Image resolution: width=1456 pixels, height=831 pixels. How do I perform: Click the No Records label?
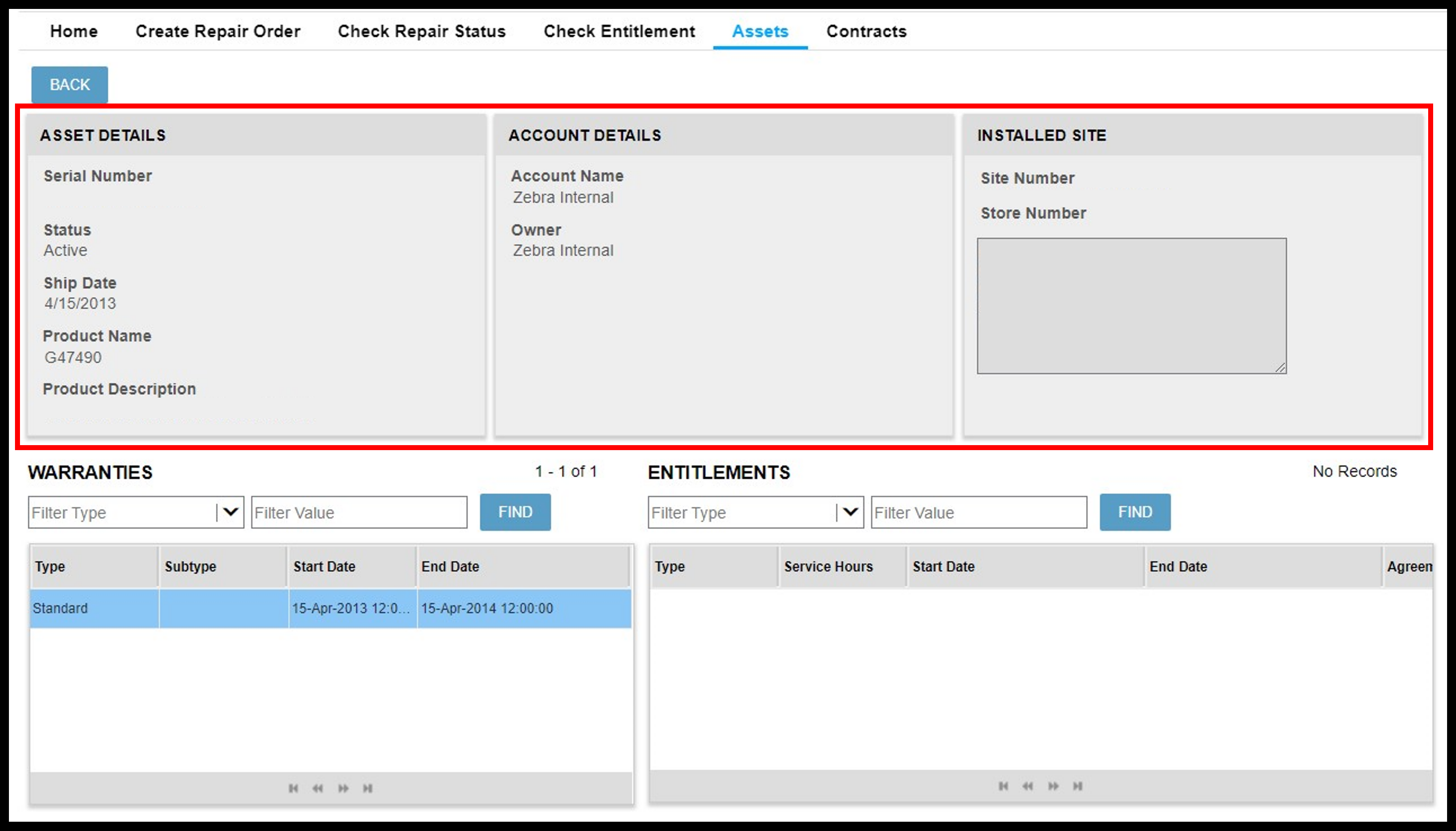coord(1354,472)
